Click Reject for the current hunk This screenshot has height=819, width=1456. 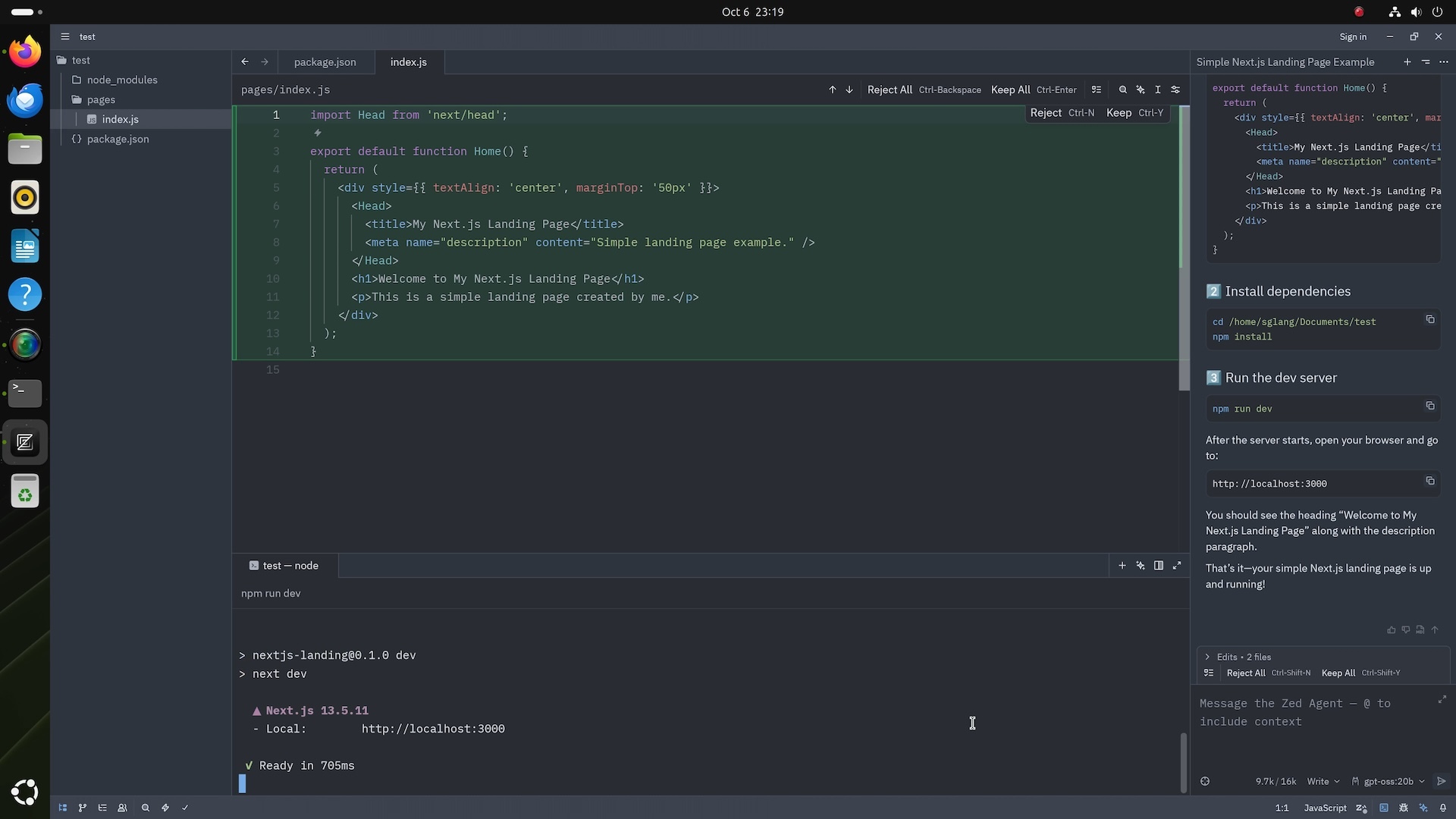pos(1046,113)
